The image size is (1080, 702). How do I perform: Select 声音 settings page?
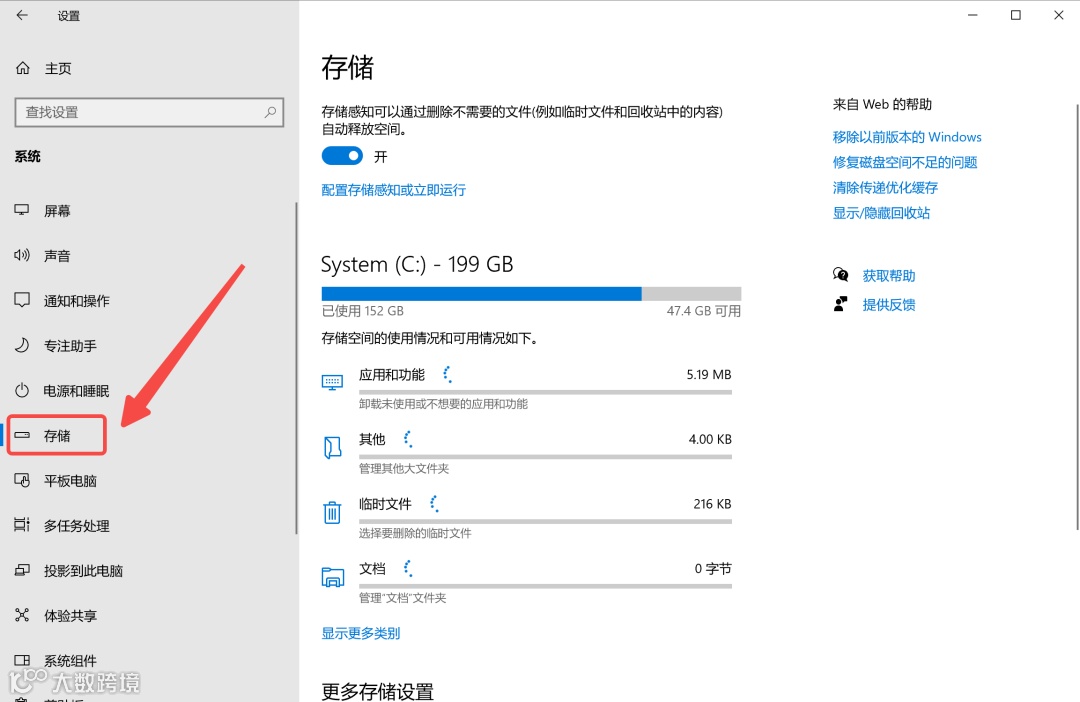57,256
